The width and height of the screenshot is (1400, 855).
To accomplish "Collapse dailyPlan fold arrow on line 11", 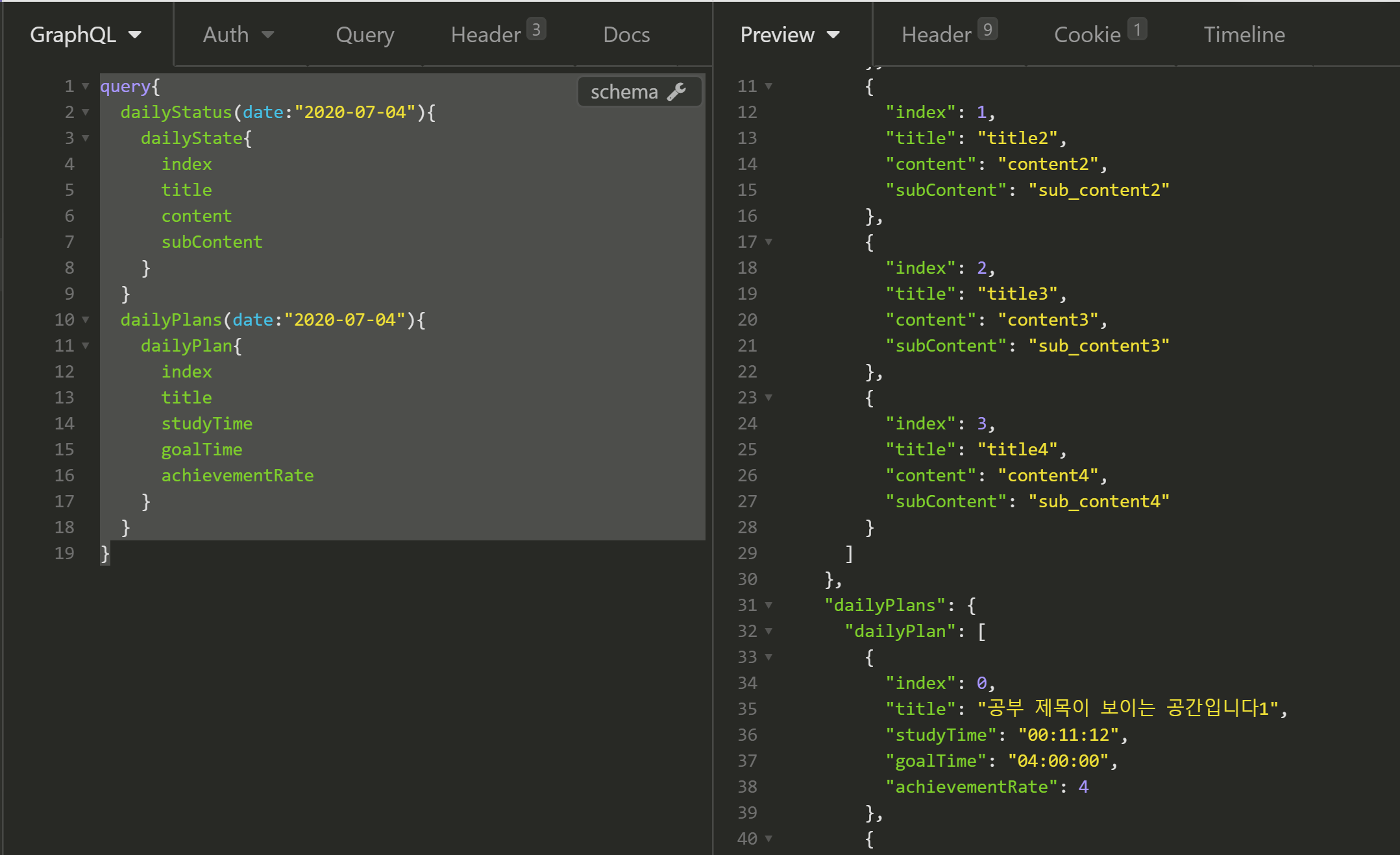I will point(85,346).
